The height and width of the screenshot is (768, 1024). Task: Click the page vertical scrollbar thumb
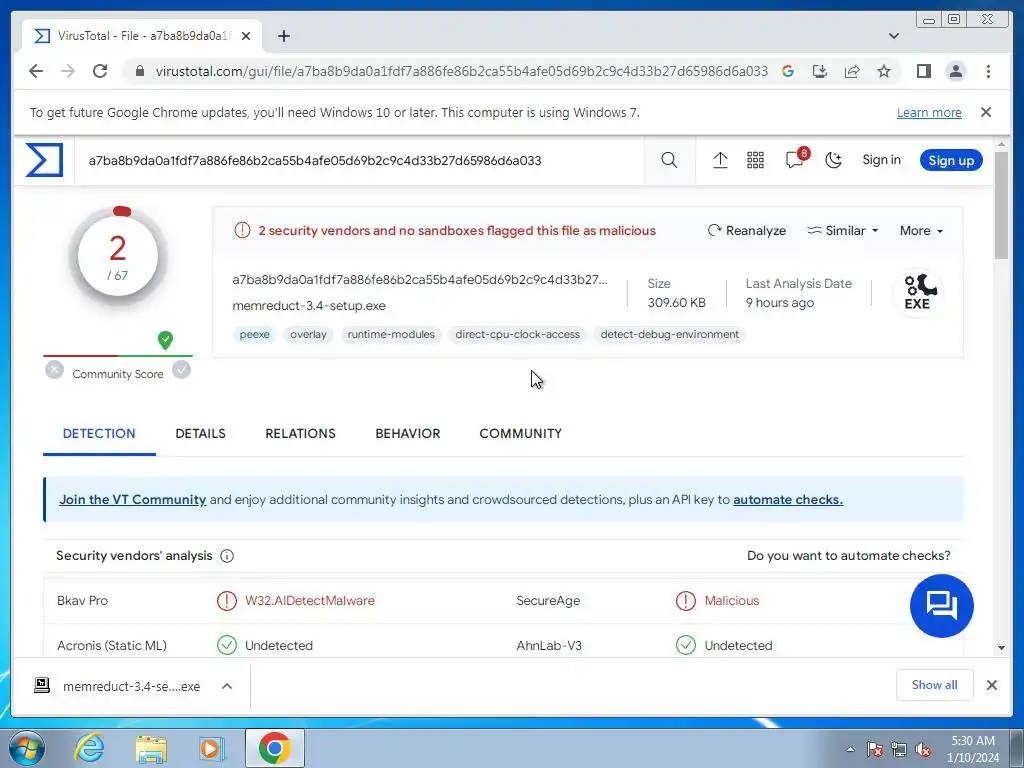1001,204
